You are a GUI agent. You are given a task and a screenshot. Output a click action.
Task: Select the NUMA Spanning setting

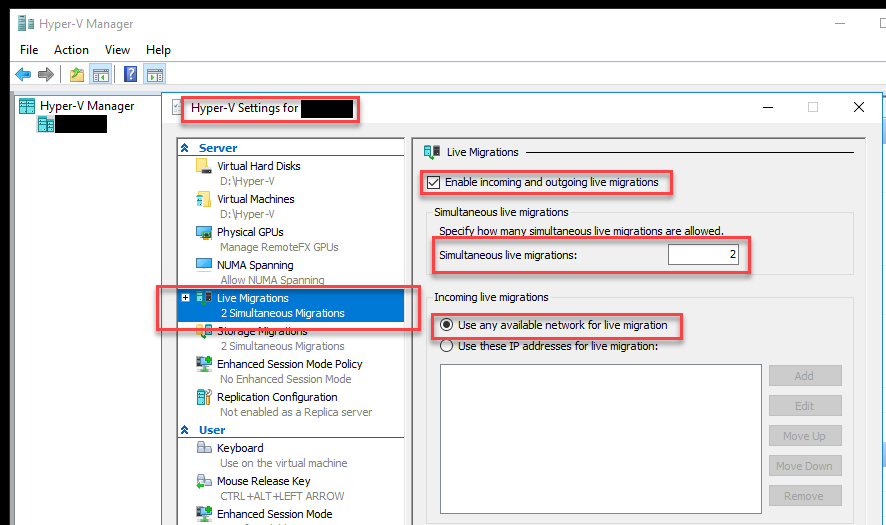(x=255, y=265)
